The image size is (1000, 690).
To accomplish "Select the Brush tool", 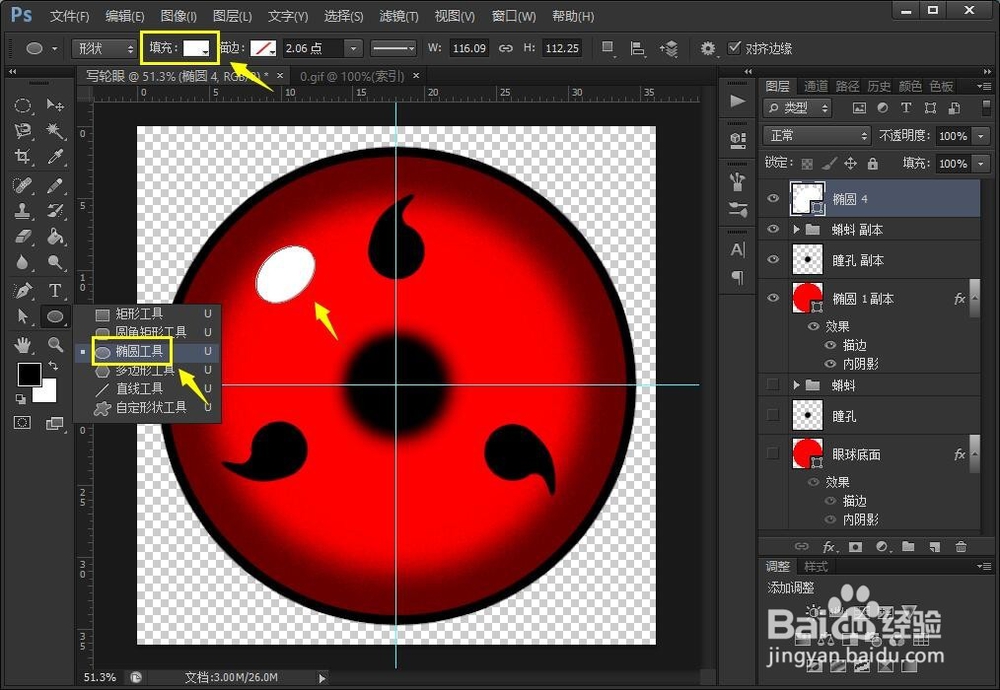I will 55,186.
